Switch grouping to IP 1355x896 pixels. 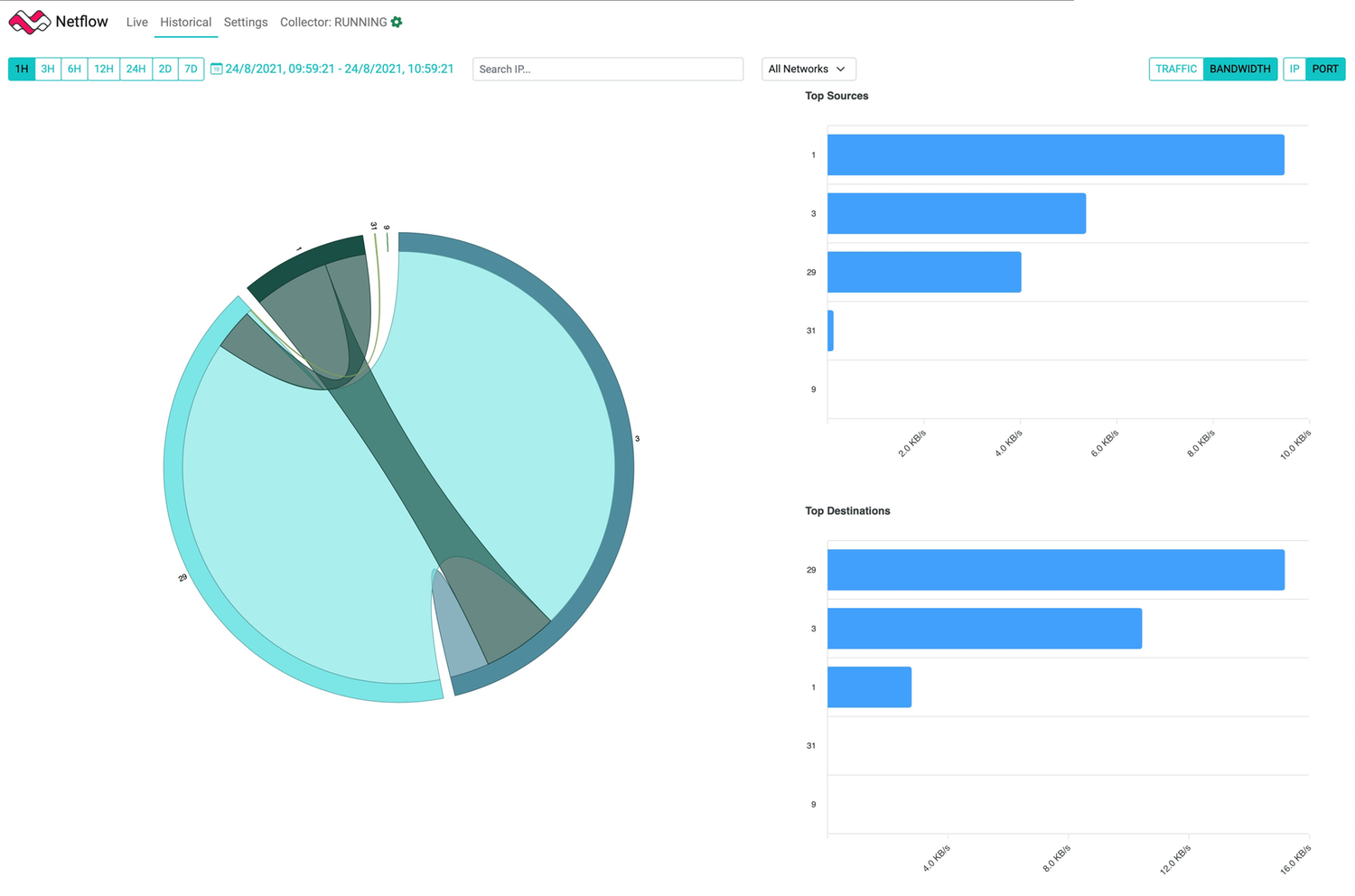pos(1294,69)
